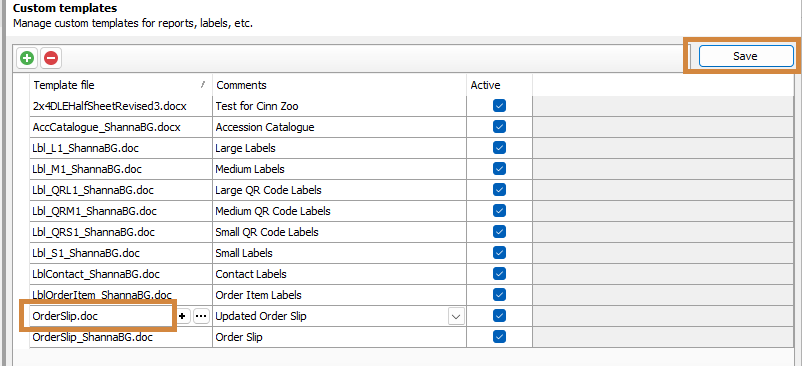
Task: Toggle Active checkbox for Large Labels row
Action: [499, 148]
